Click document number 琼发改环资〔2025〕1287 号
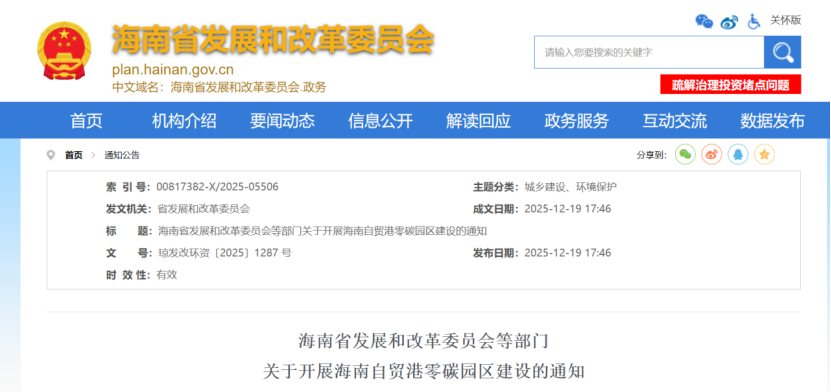Viewport: 831px width, 392px height. (224, 253)
